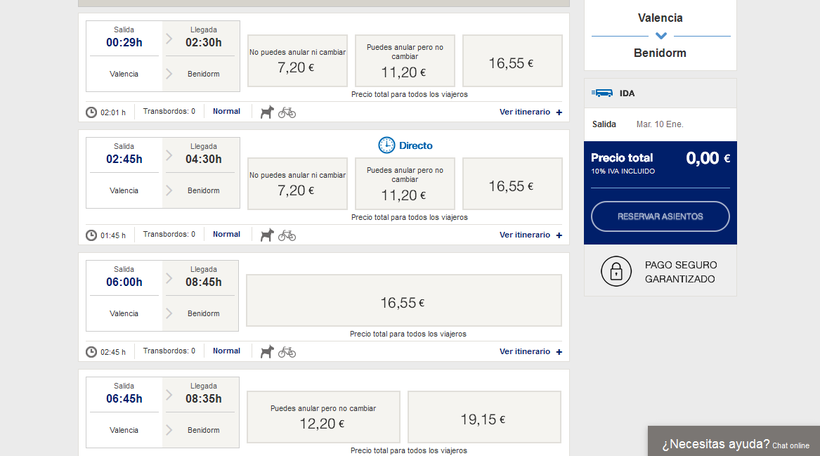
Task: Click the bicycle icon on 06:00h trip
Action: click(x=287, y=352)
